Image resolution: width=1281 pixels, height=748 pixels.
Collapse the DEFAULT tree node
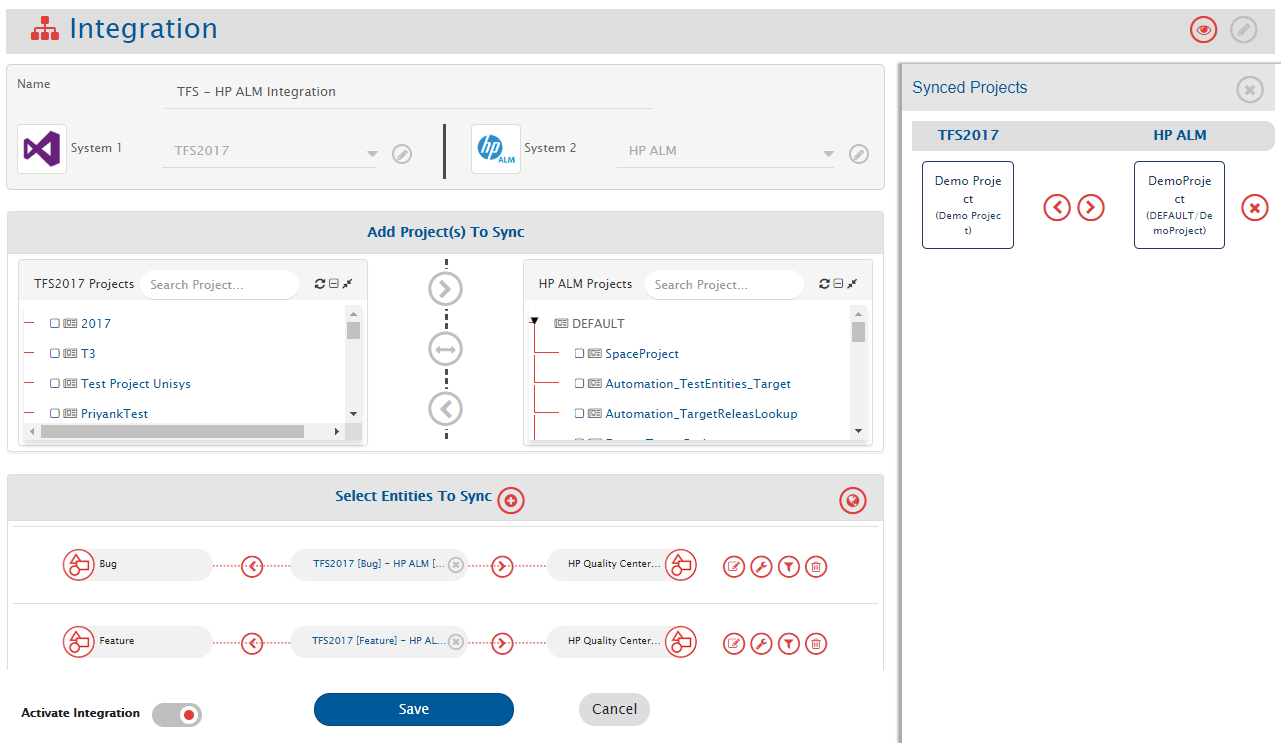pos(534,322)
